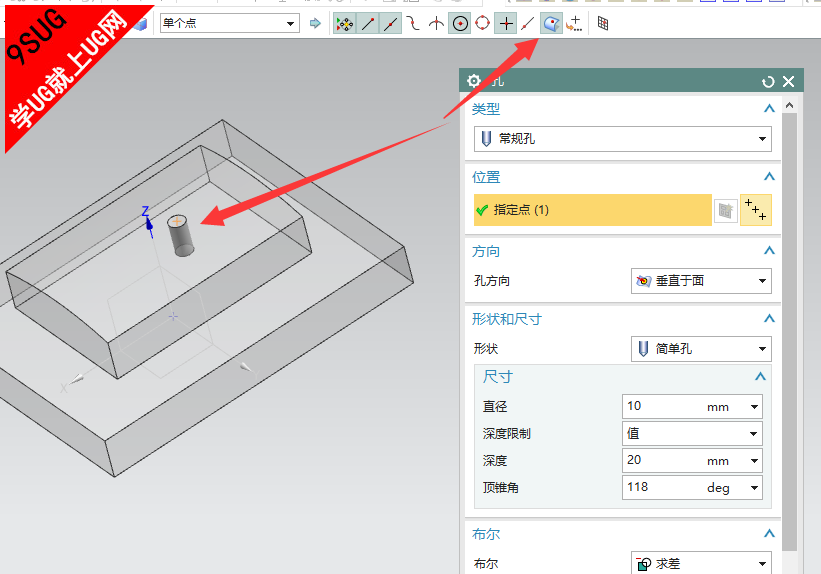Viewport: 821px width, 574px height.
Task: Collapse the 类型 section
Action: tap(769, 109)
